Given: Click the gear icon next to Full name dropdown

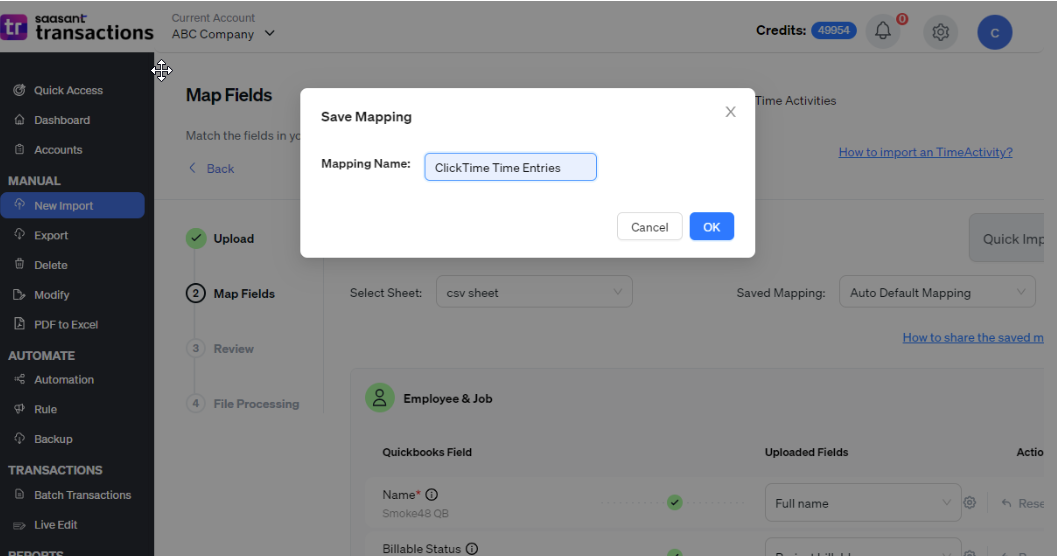Looking at the screenshot, I should 969,503.
